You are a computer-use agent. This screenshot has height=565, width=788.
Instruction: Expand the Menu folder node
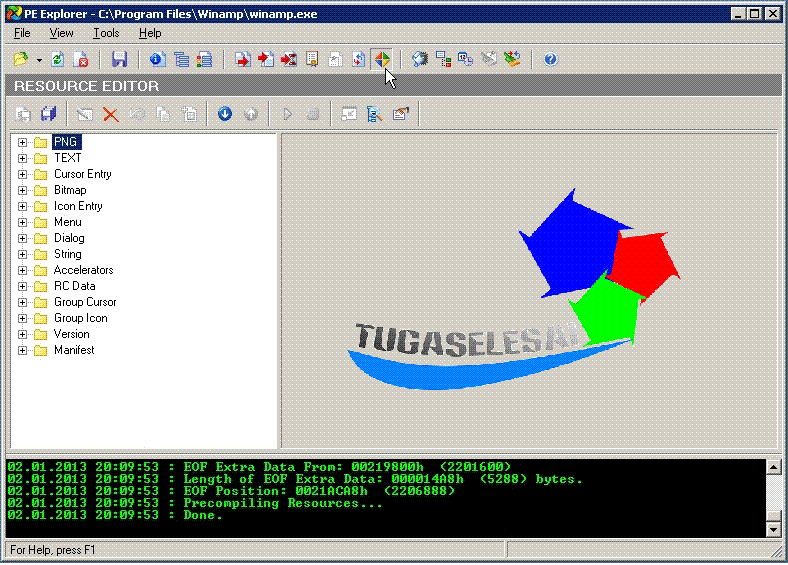(x=22, y=222)
